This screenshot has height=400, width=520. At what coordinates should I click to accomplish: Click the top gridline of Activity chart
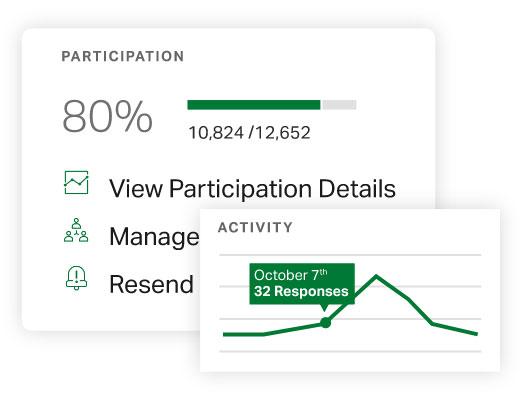click(x=350, y=255)
